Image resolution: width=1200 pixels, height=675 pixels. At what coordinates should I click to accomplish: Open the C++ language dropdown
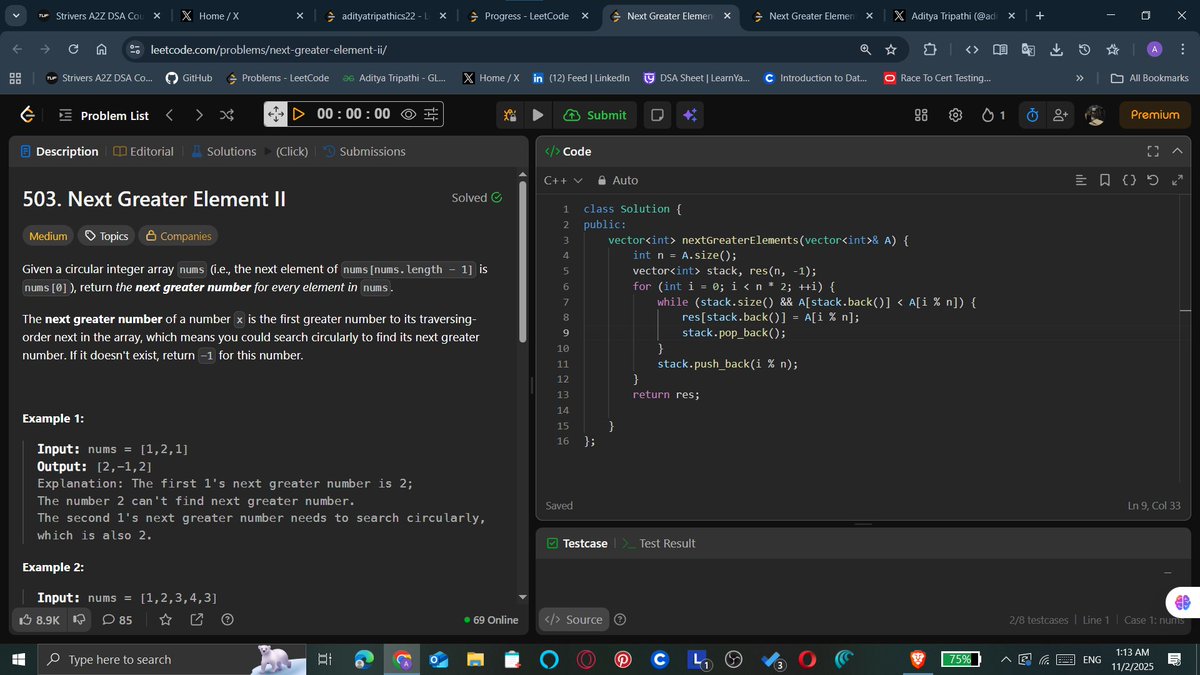(563, 180)
